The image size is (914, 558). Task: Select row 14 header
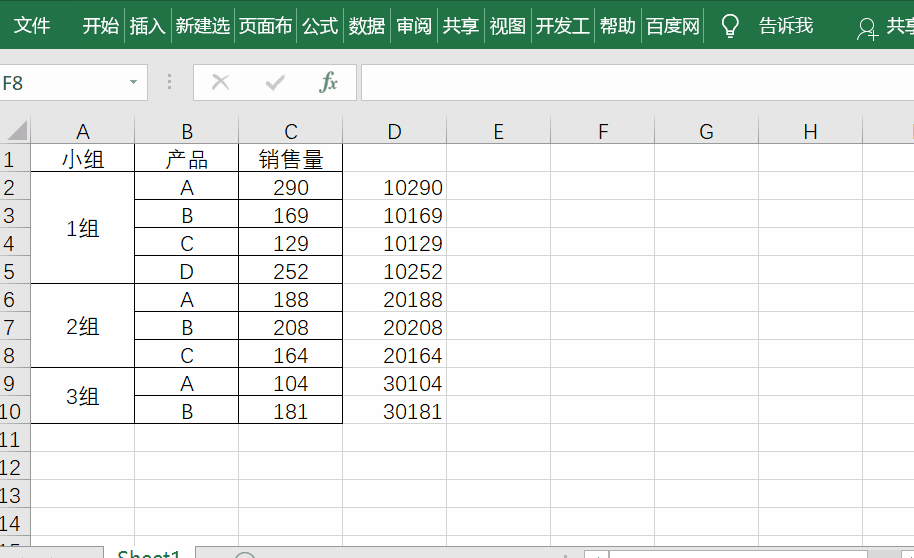point(15,523)
